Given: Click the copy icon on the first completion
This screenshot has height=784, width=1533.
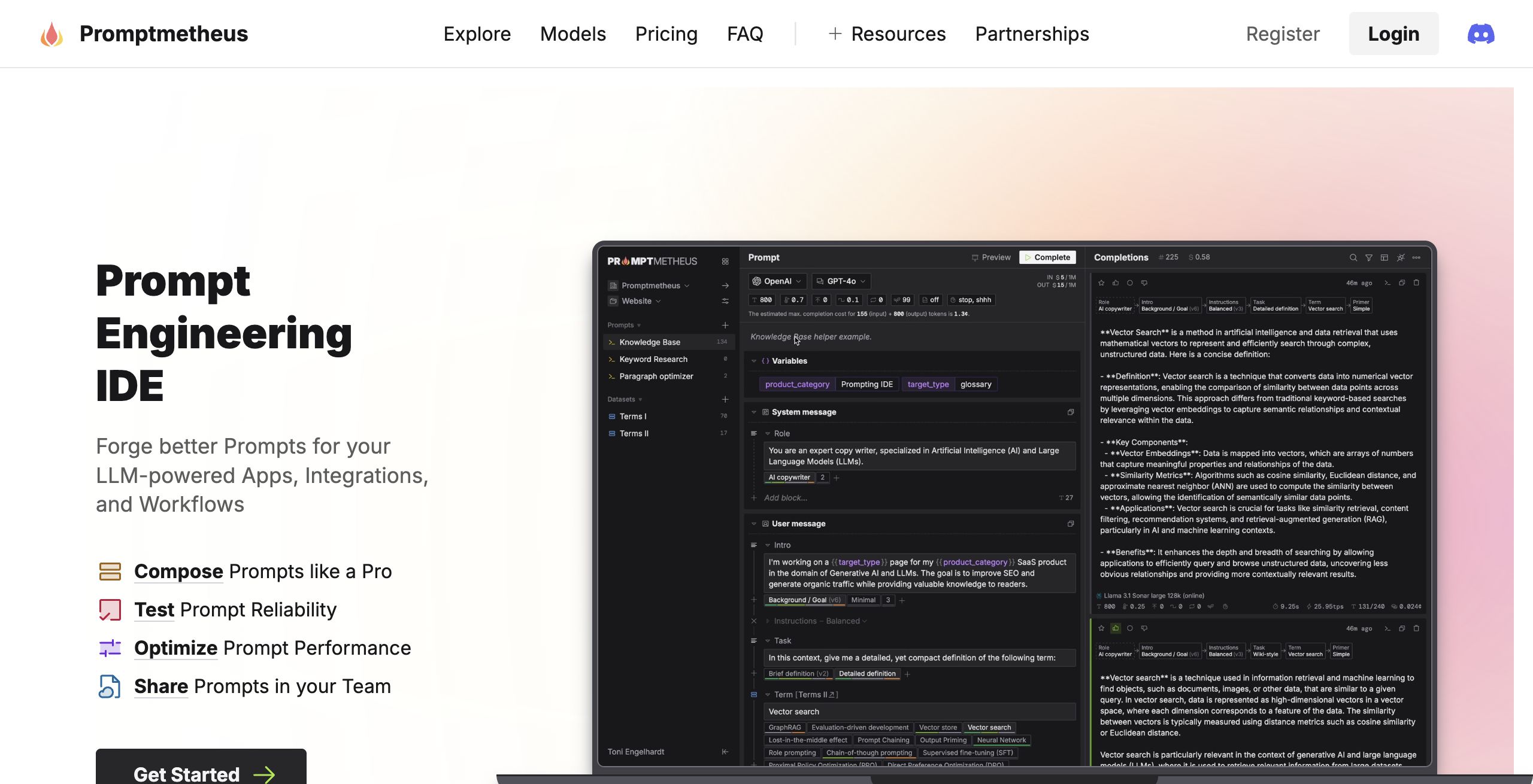Looking at the screenshot, I should click(x=1402, y=282).
